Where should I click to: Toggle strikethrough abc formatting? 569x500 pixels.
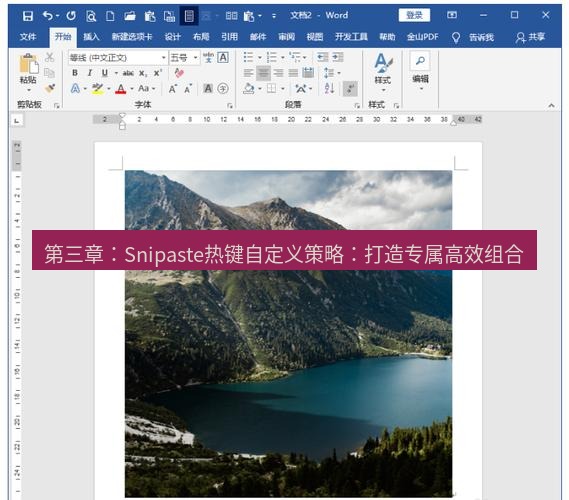(128, 73)
